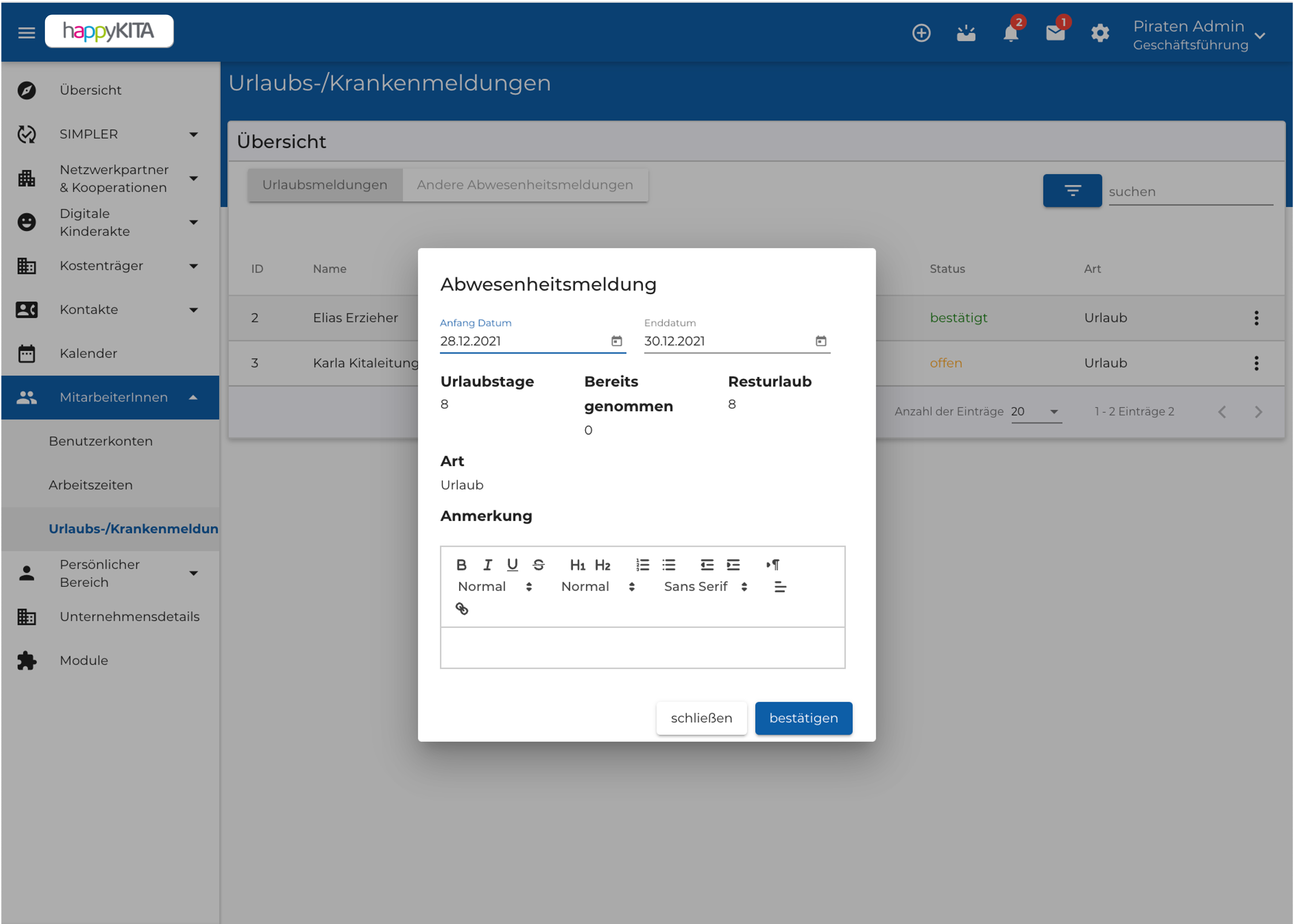Open Arbeitszeiten submenu item
The width and height of the screenshot is (1294, 924).
point(110,485)
